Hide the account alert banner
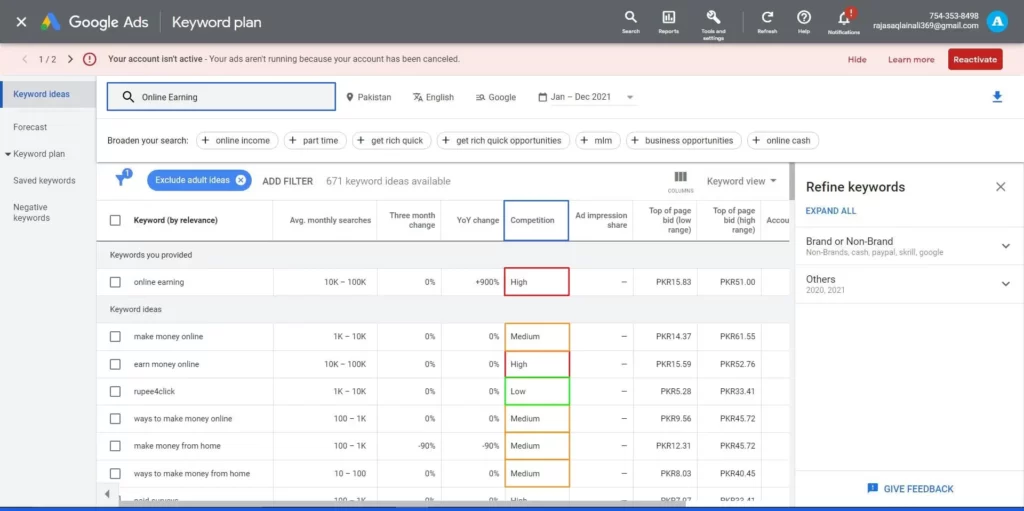This screenshot has width=1024, height=511. (x=857, y=59)
